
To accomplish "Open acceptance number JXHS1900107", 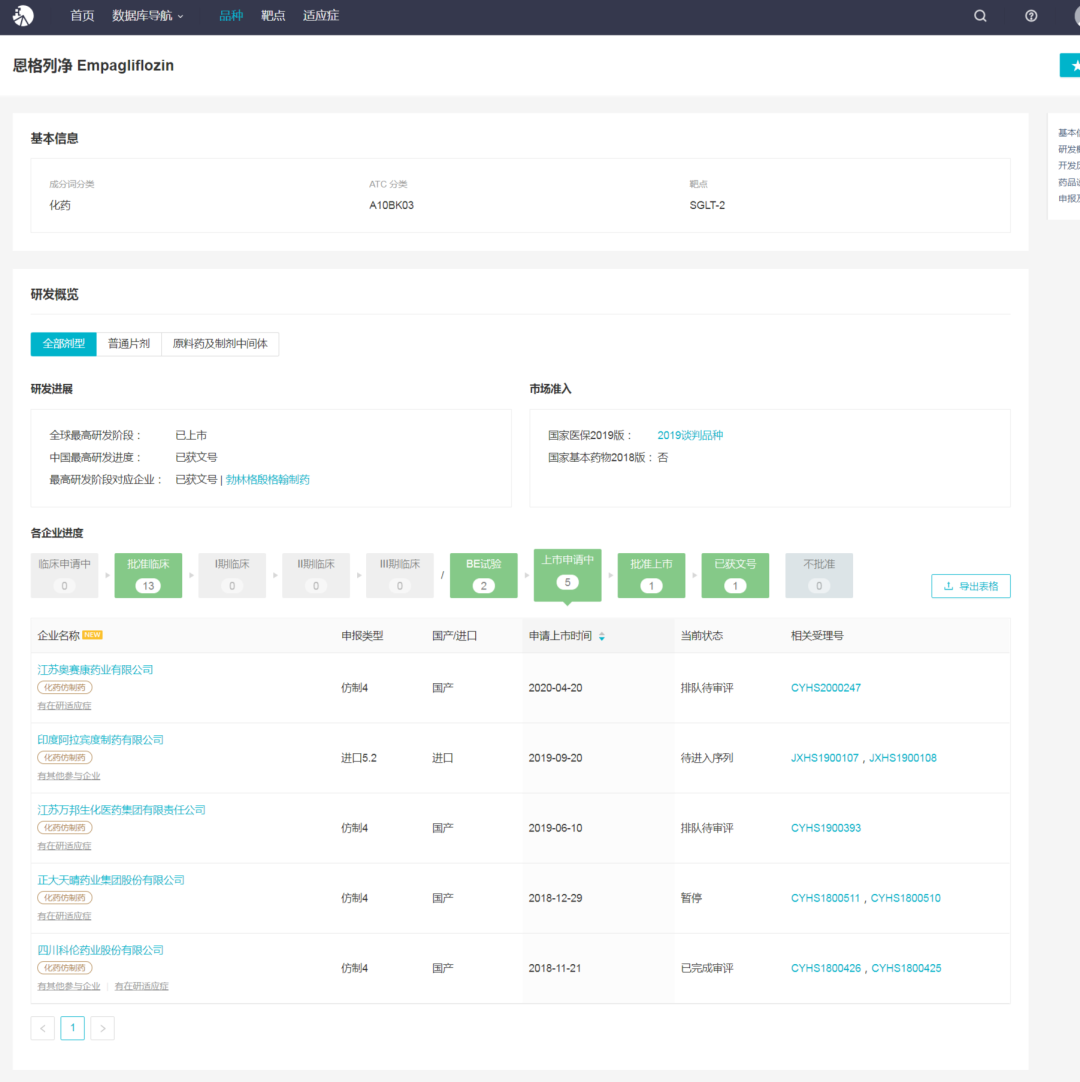I will pyautogui.click(x=825, y=758).
